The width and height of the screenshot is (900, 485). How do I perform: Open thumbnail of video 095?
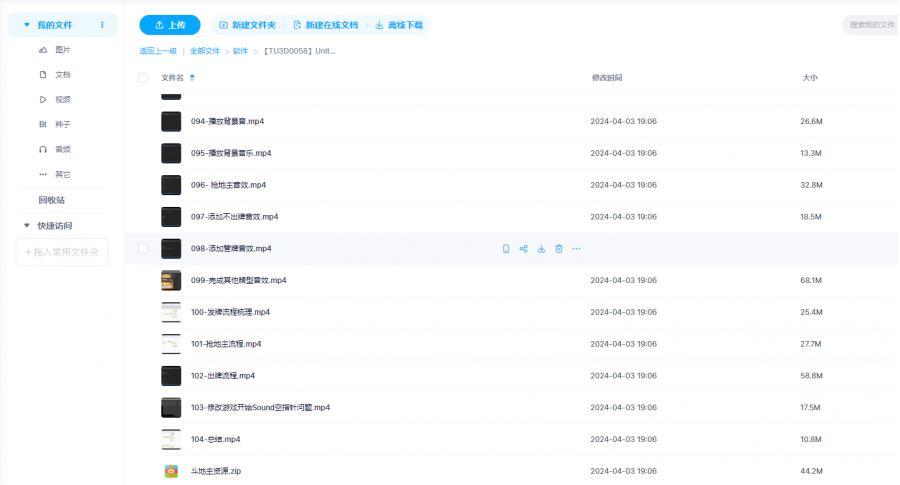click(x=171, y=153)
